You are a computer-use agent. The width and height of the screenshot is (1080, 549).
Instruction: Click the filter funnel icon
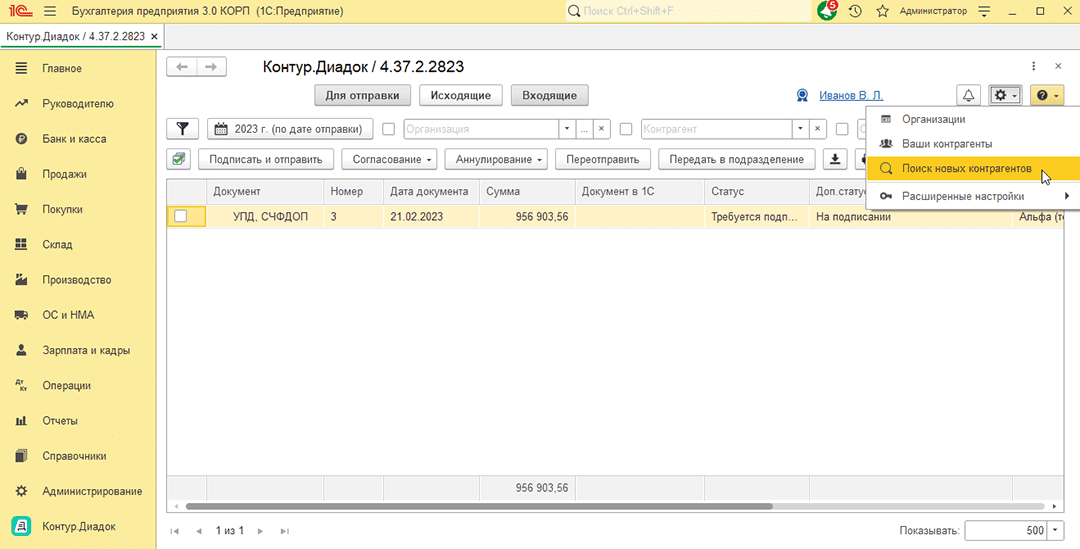[183, 129]
